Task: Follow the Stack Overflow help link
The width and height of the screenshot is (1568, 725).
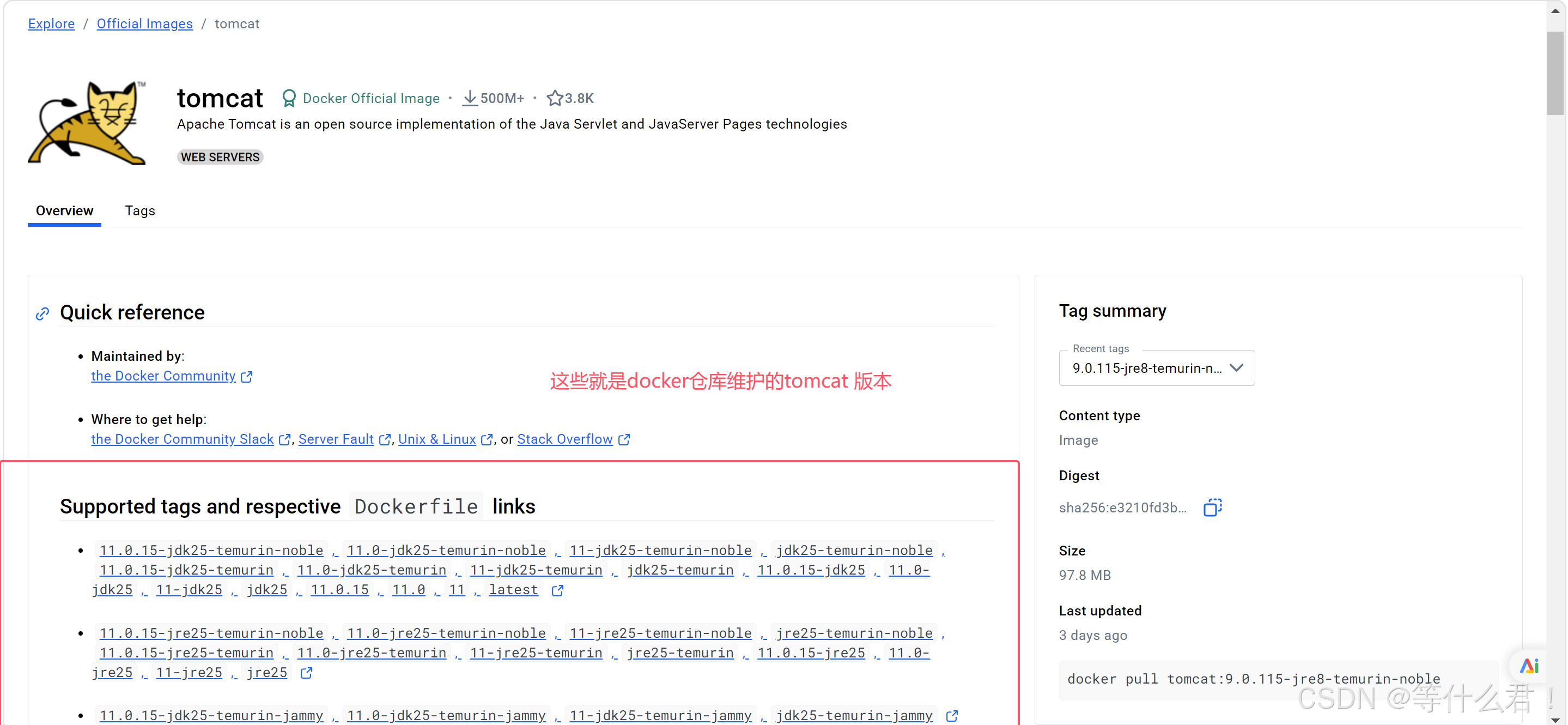Action: coord(564,439)
